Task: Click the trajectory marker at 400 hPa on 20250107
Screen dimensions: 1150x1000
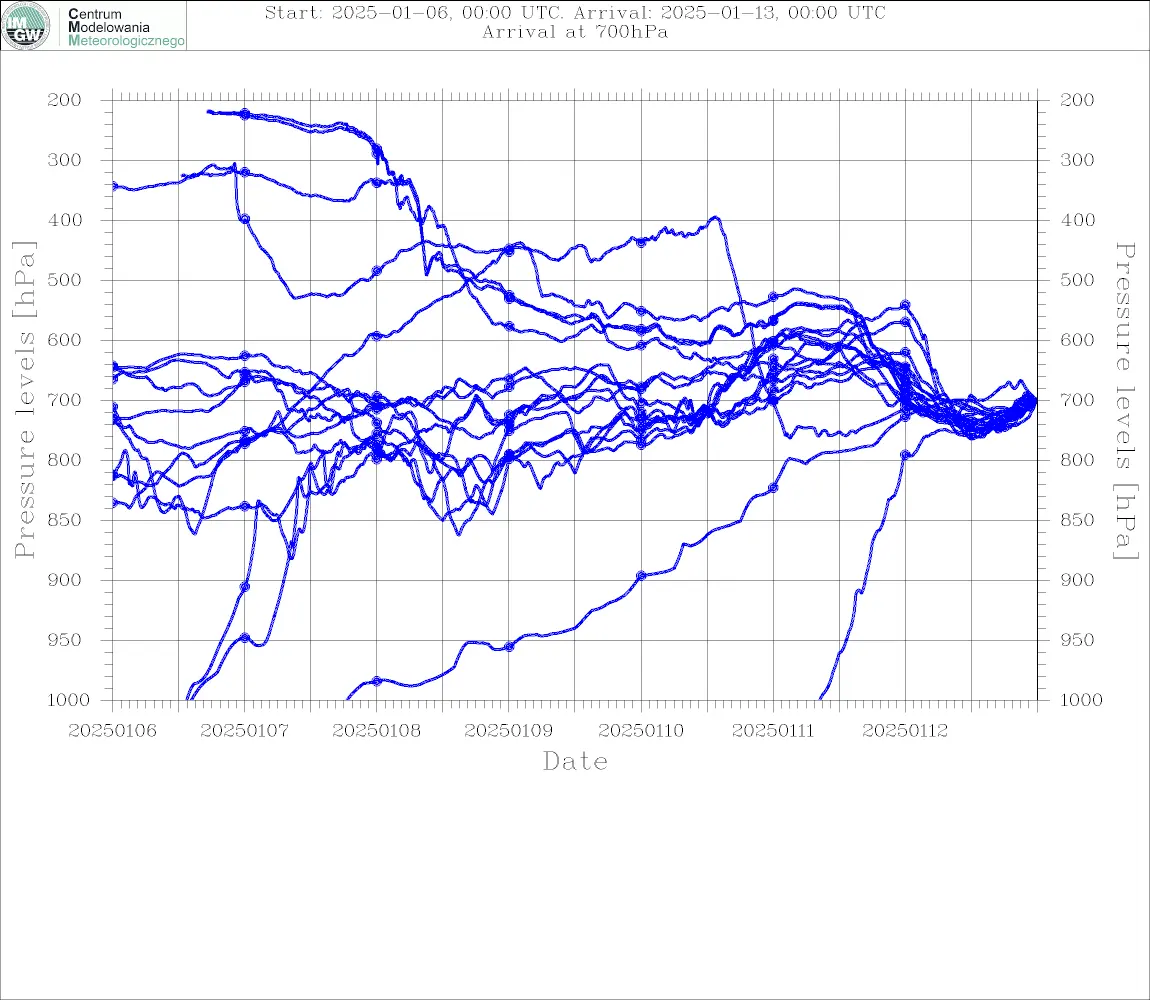Action: [x=245, y=219]
